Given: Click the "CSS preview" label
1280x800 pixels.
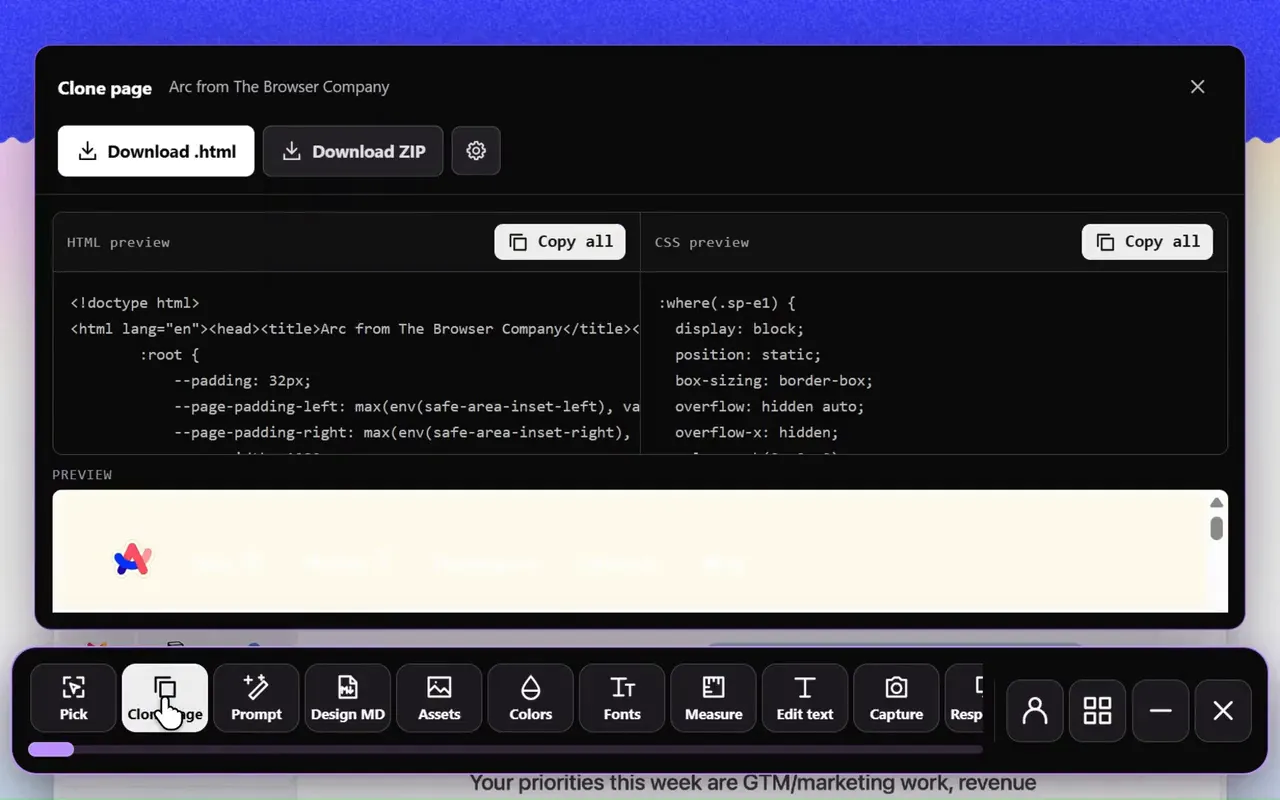Looking at the screenshot, I should [702, 242].
